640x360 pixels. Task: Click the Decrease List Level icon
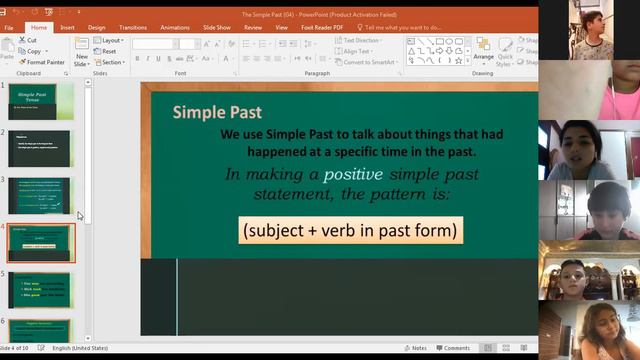pyautogui.click(x=282, y=44)
